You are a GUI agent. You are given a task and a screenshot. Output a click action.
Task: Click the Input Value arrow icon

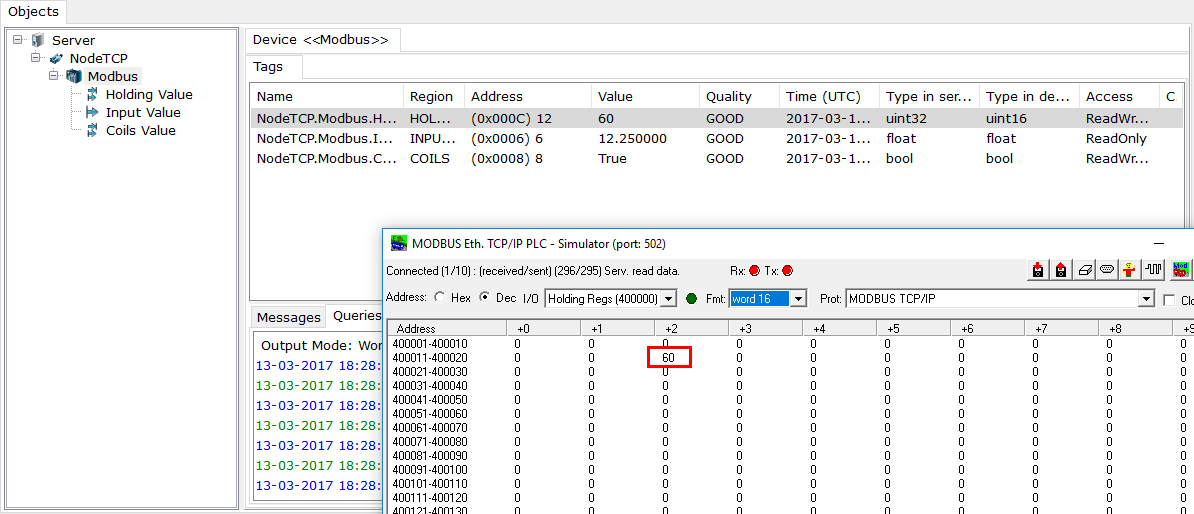click(x=92, y=112)
